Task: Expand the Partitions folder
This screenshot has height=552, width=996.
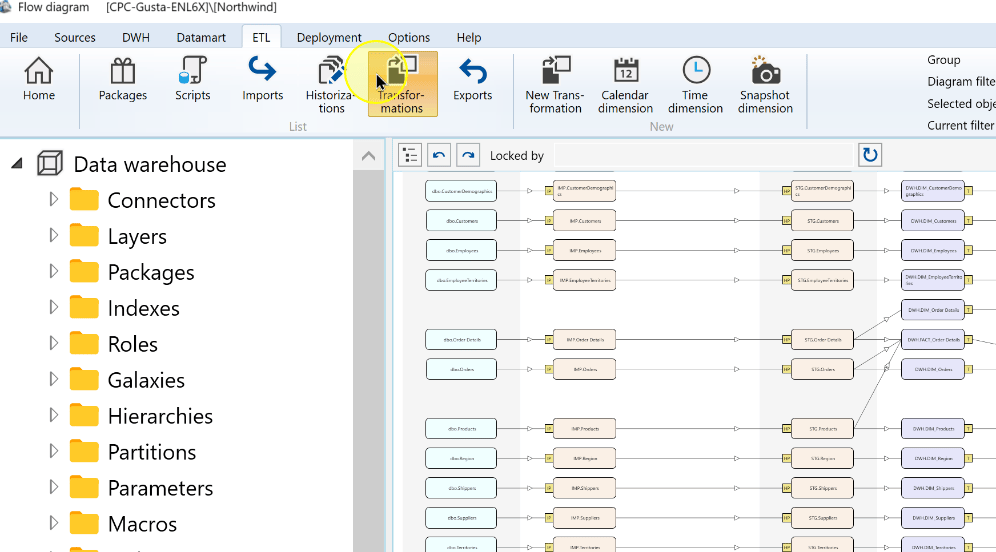Action: (53, 451)
